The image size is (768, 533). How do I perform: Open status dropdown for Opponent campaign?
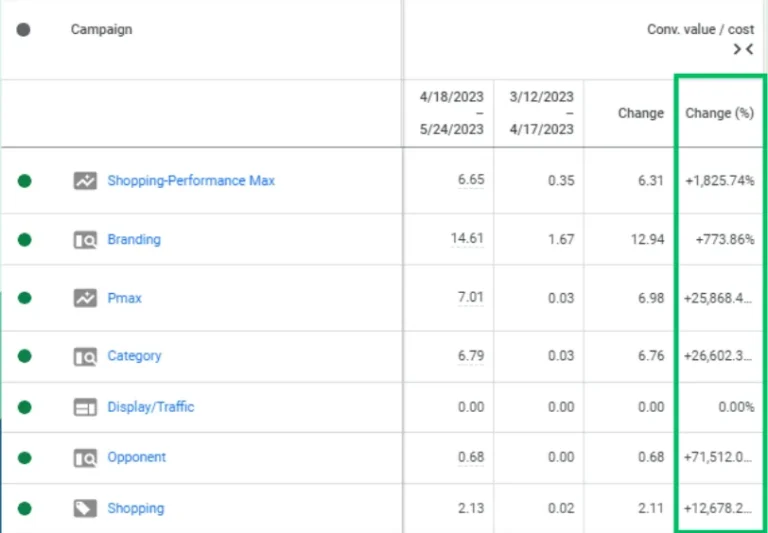click(x=24, y=458)
